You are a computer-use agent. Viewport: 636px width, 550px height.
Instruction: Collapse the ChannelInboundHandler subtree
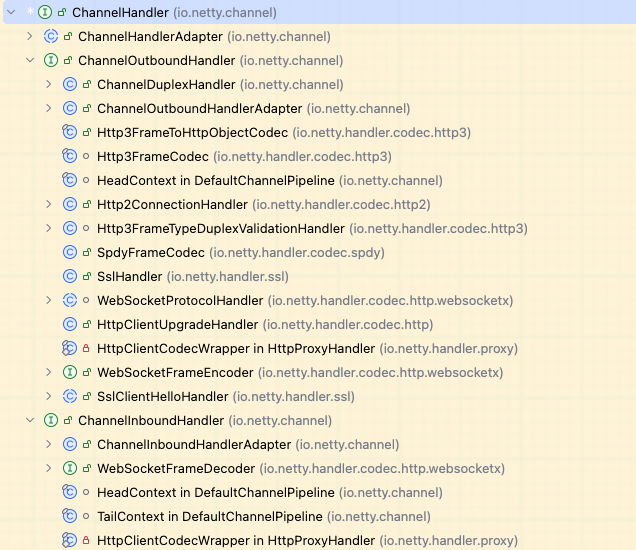29,420
